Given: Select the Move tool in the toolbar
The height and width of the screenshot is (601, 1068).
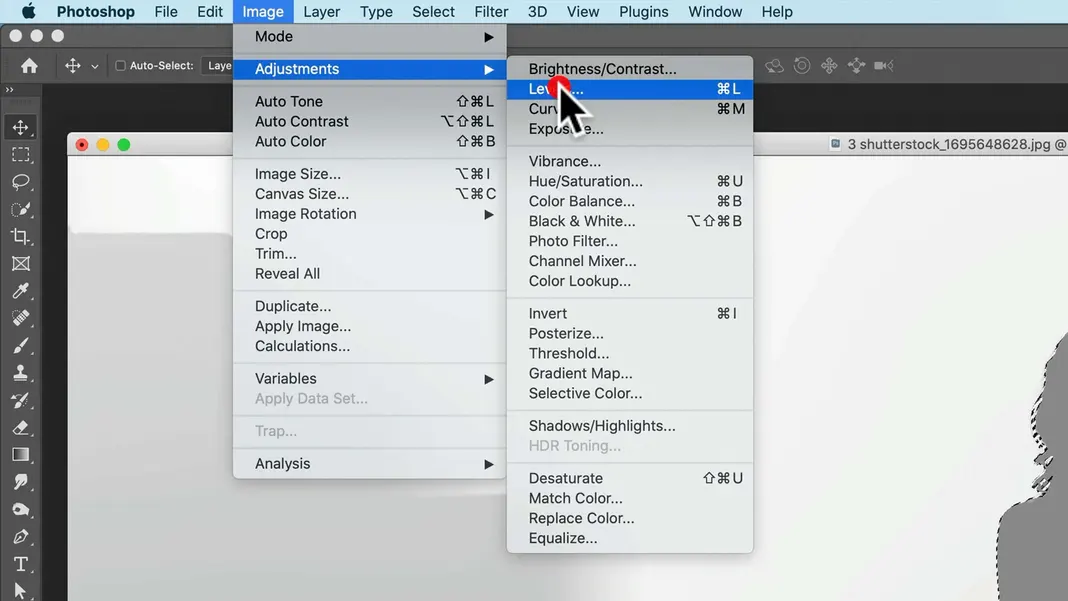Looking at the screenshot, I should click(20, 127).
